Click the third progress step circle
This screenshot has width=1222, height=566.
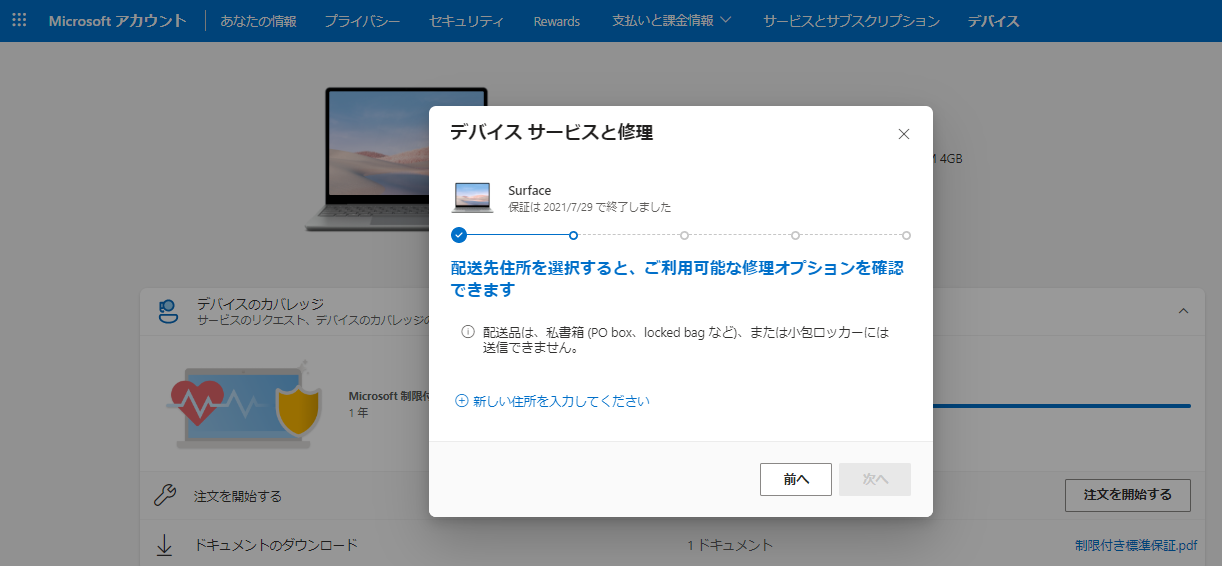684,236
